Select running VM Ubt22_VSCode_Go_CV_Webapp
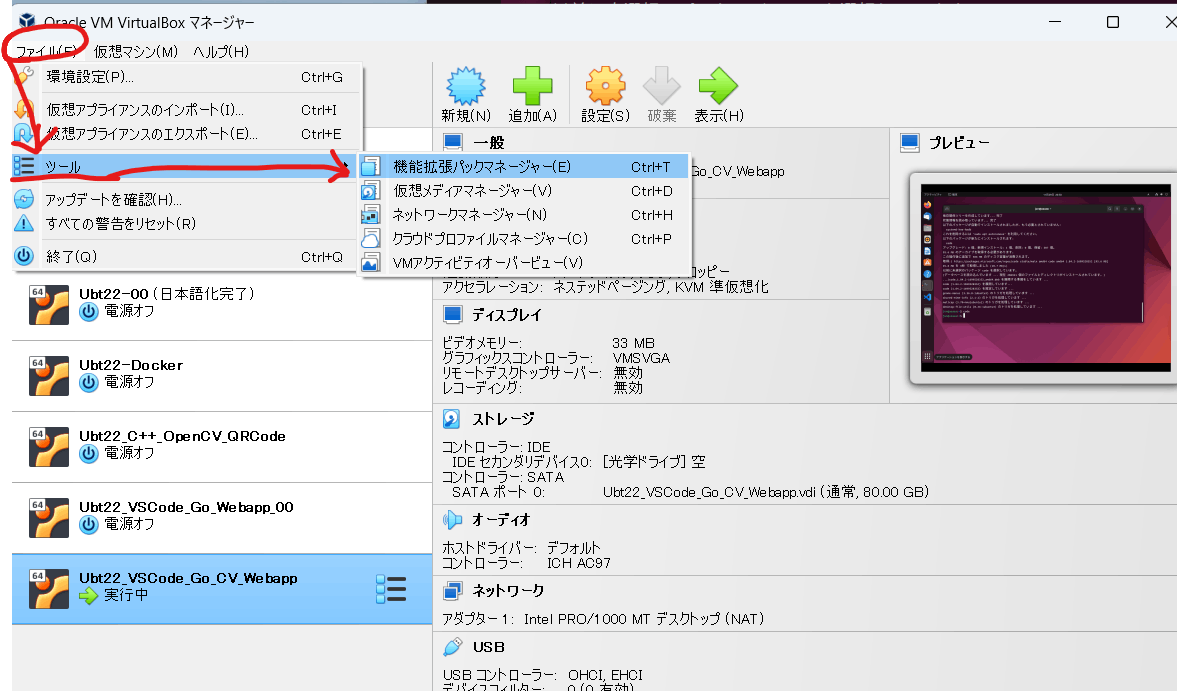The height and width of the screenshot is (691, 1177). [222, 590]
